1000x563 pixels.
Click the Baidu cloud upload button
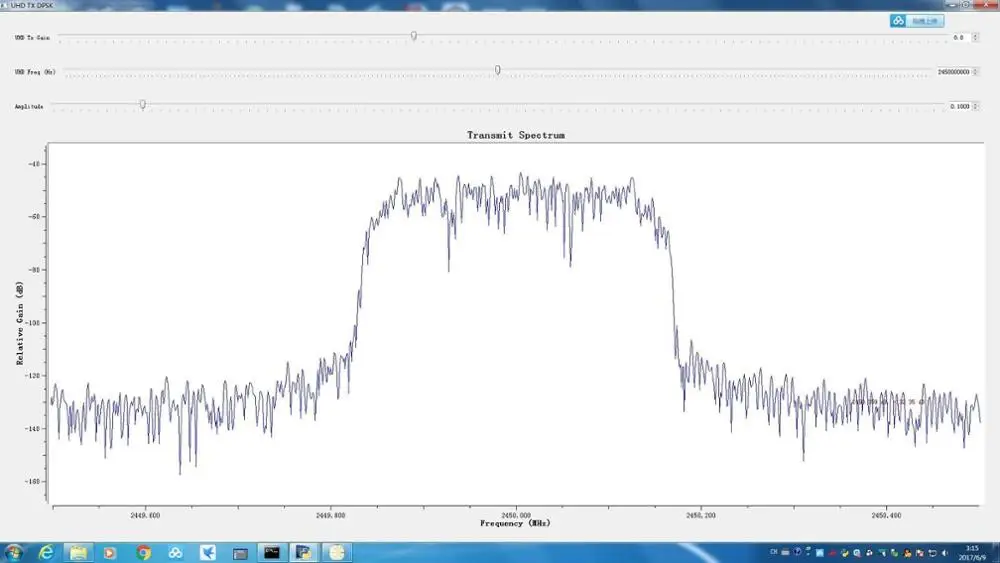(917, 20)
